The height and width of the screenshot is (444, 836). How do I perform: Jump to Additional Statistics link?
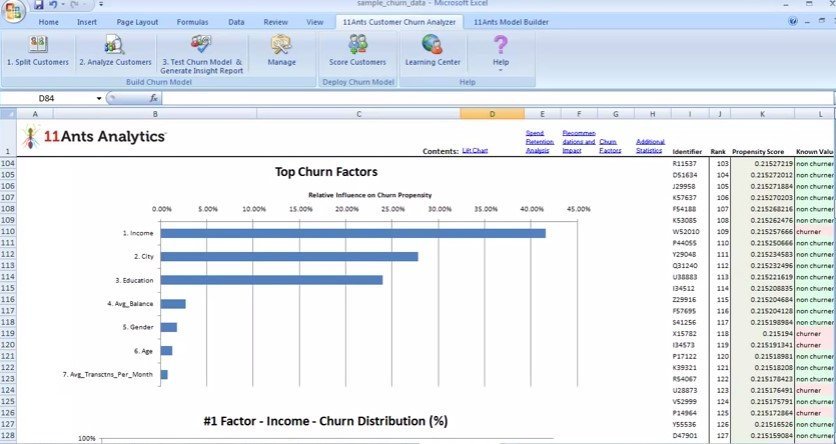point(650,146)
